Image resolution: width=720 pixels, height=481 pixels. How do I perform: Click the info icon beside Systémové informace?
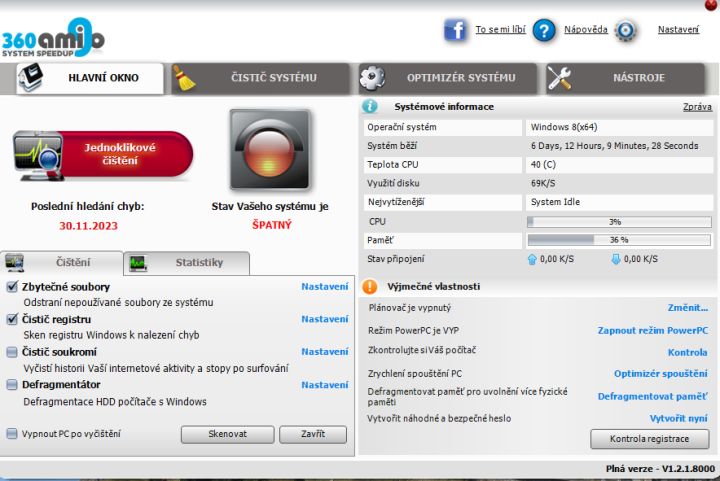(370, 106)
